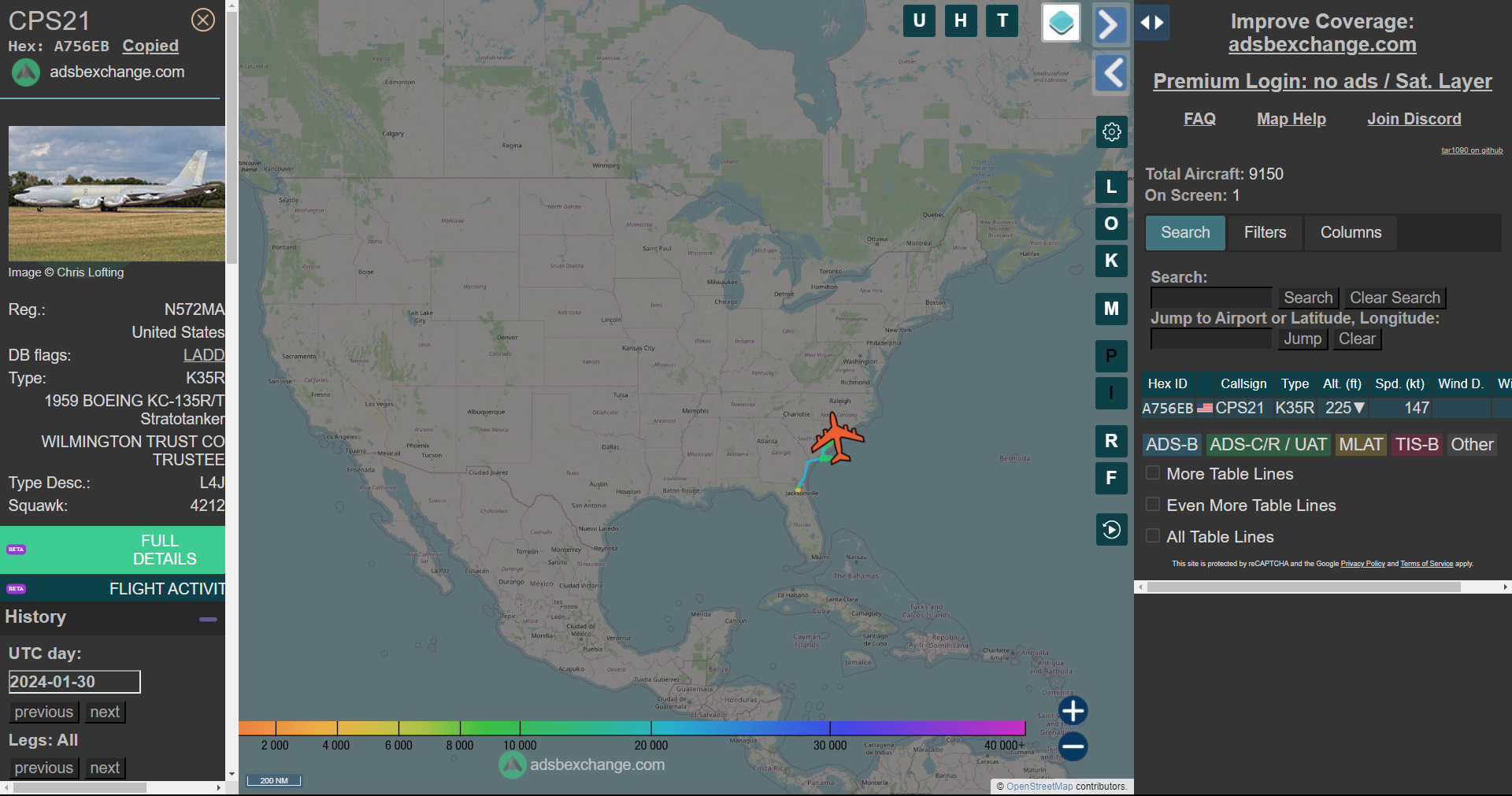This screenshot has width=1512, height=796.
Task: Toggle the I map button
Action: (1112, 393)
